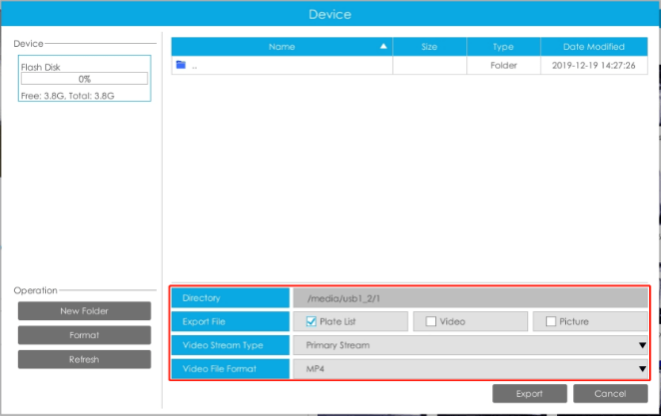Click the Name column sort arrow
The width and height of the screenshot is (661, 416).
point(383,46)
